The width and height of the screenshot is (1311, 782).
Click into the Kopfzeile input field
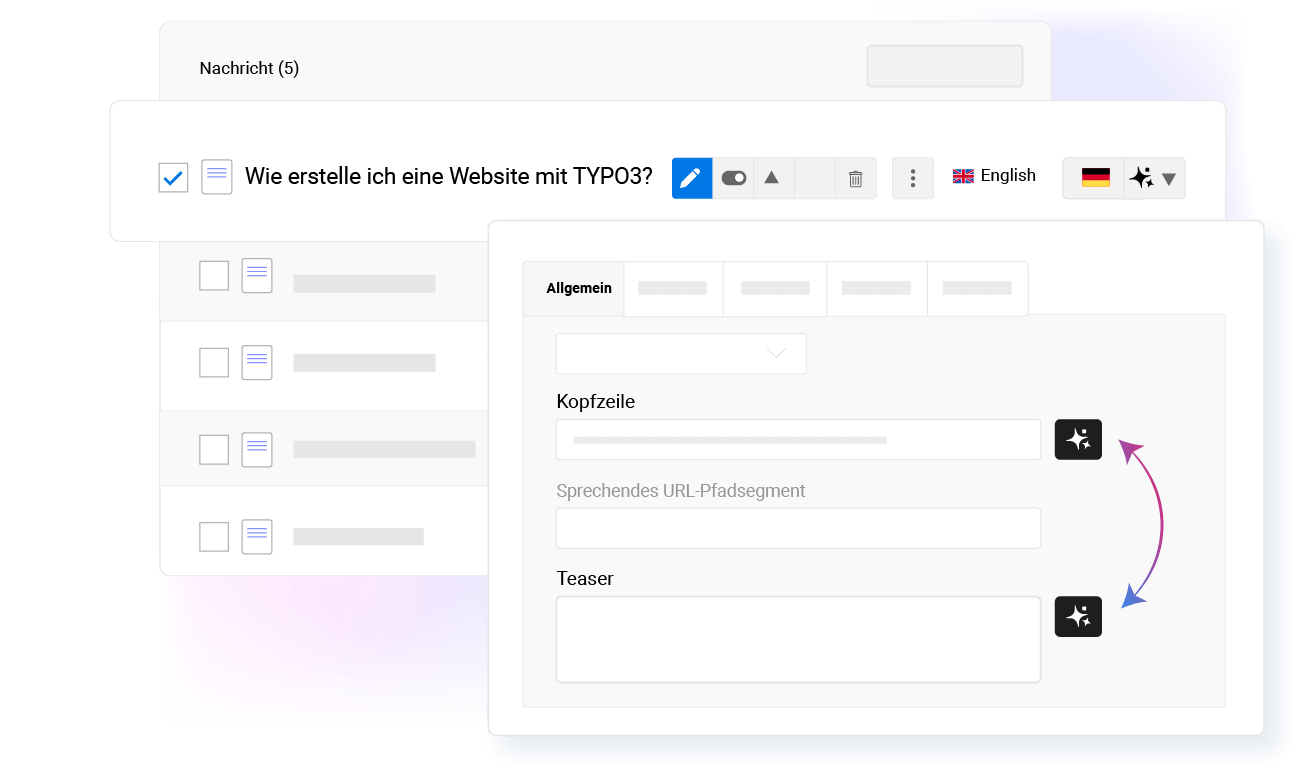(x=798, y=439)
